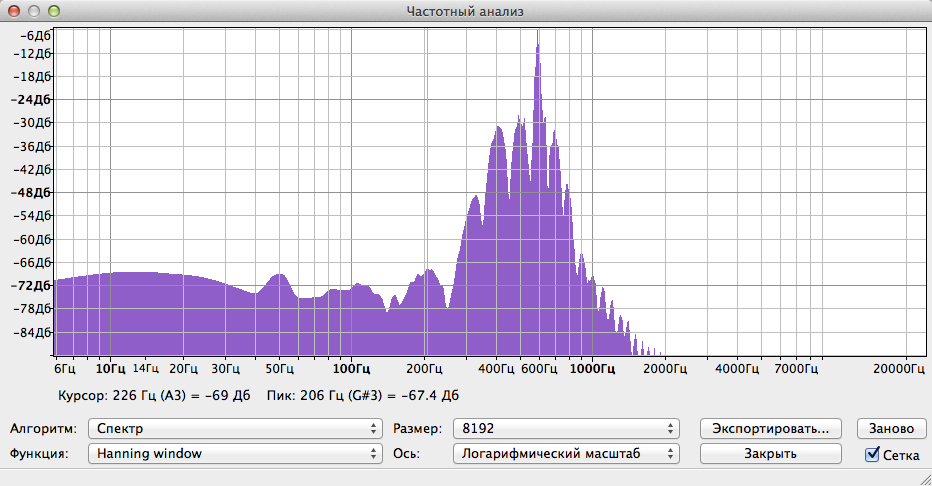Click the -72Дб vertical axis label
The image size is (932, 486).
31,286
